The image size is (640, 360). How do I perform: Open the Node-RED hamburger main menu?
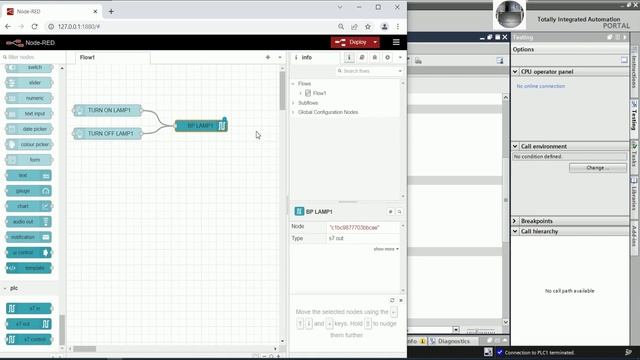pos(396,42)
